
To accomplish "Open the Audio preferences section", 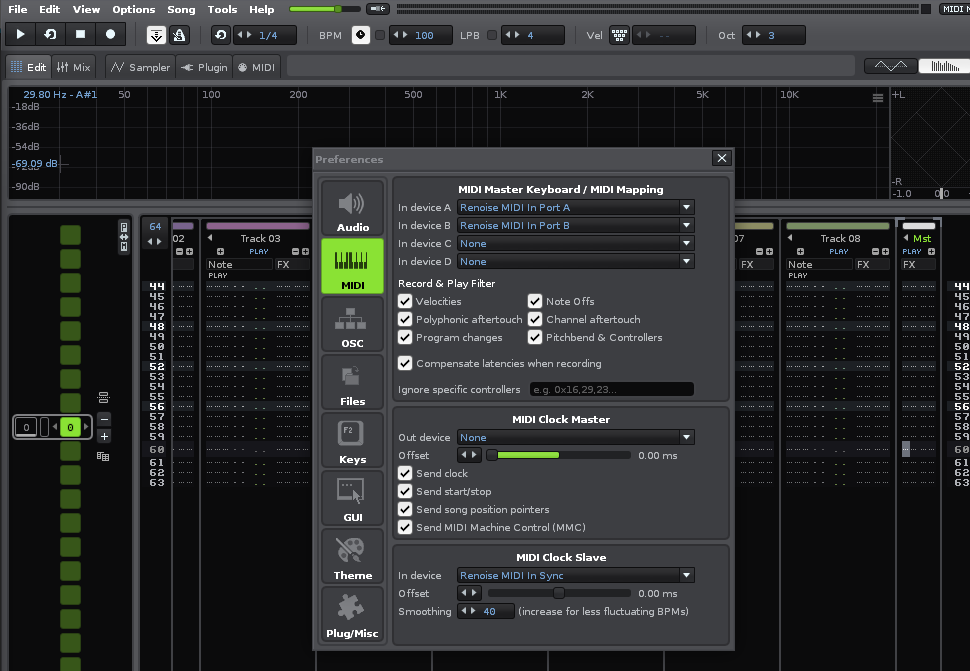I will pos(352,209).
